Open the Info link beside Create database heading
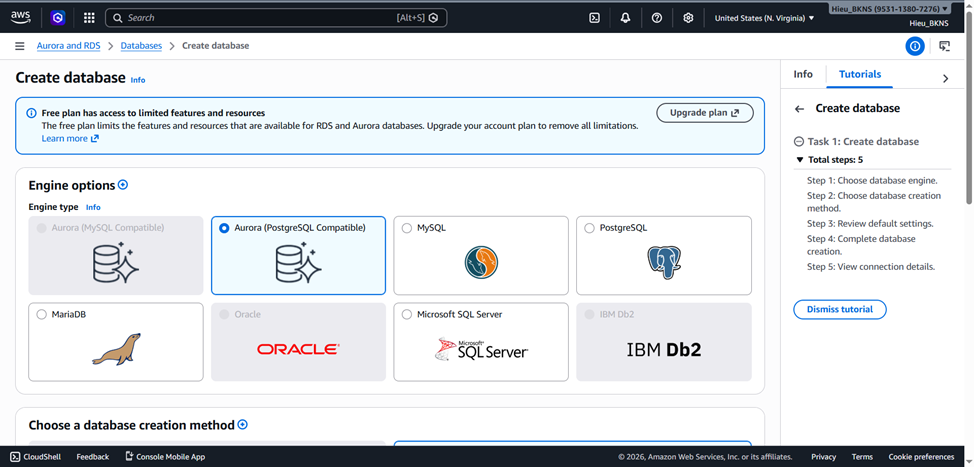Viewport: 974px width, 467px height. 138,80
